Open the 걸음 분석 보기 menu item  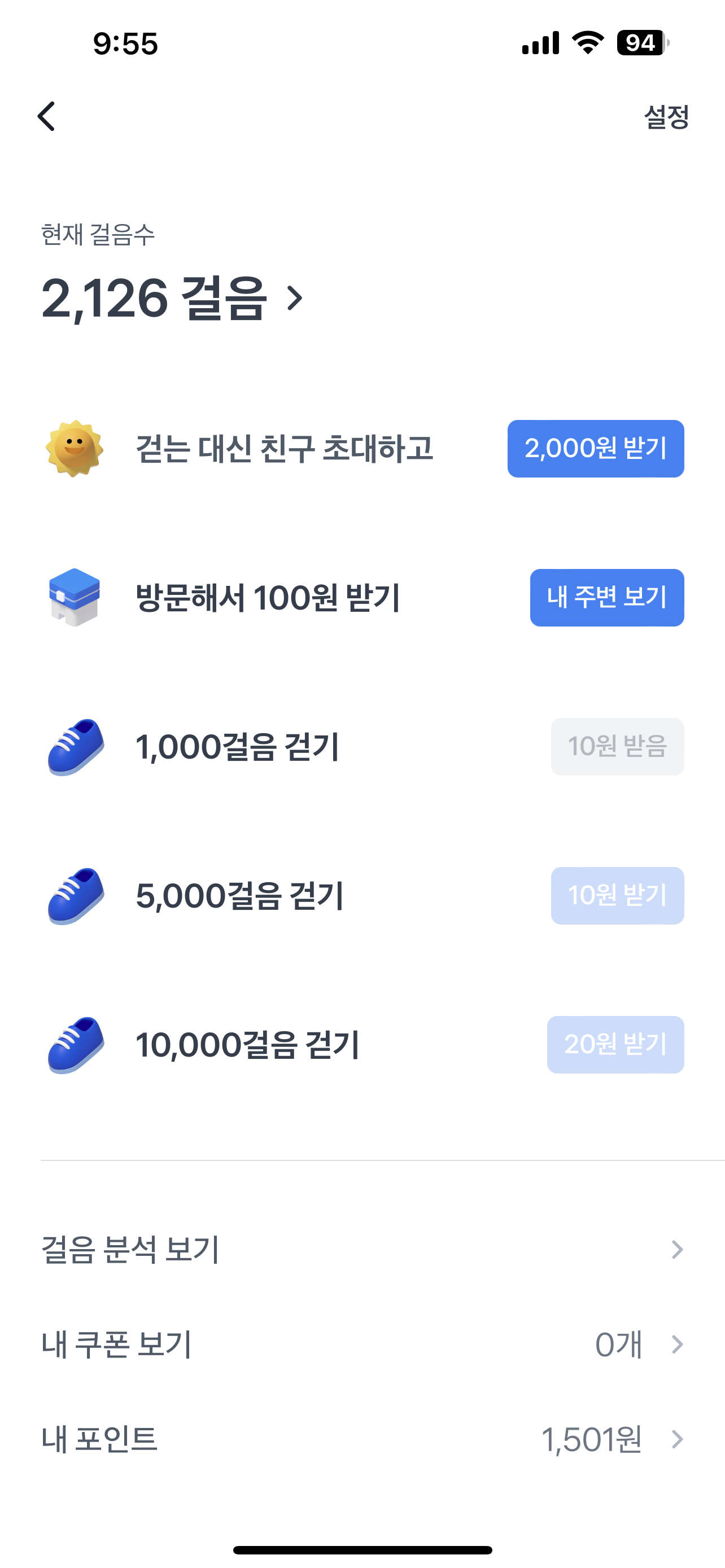click(x=130, y=1249)
